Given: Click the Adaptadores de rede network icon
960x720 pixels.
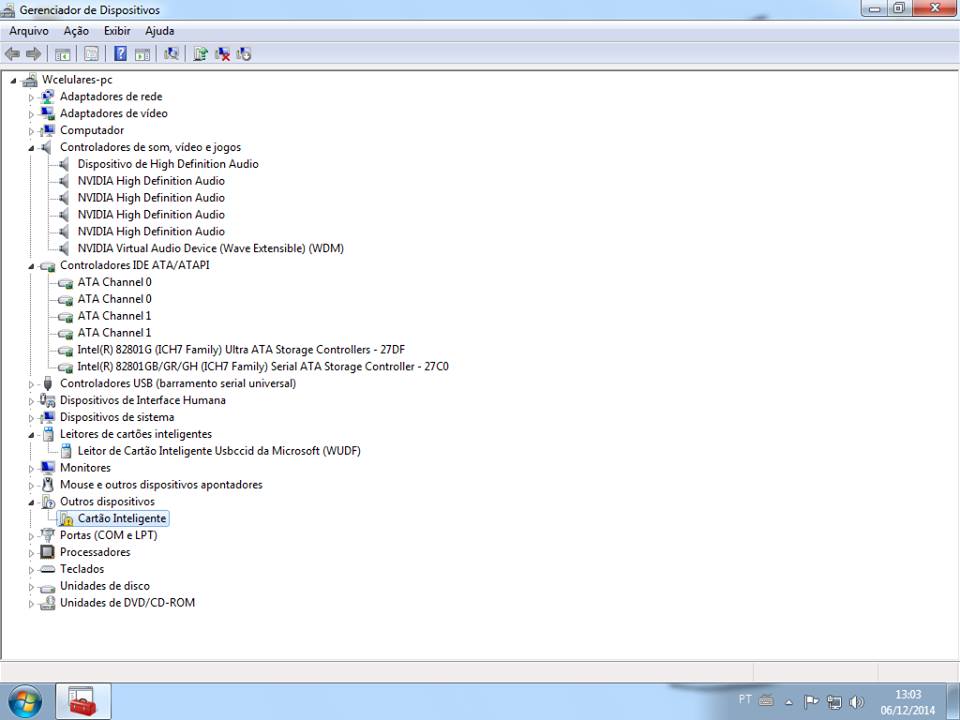Looking at the screenshot, I should pyautogui.click(x=47, y=96).
